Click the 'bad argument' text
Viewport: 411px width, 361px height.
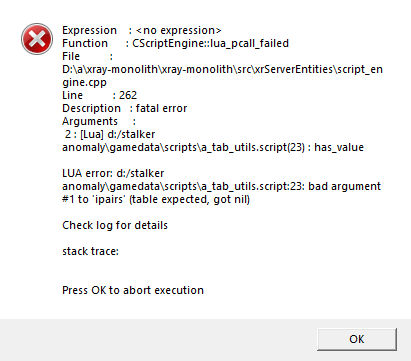(x=344, y=186)
